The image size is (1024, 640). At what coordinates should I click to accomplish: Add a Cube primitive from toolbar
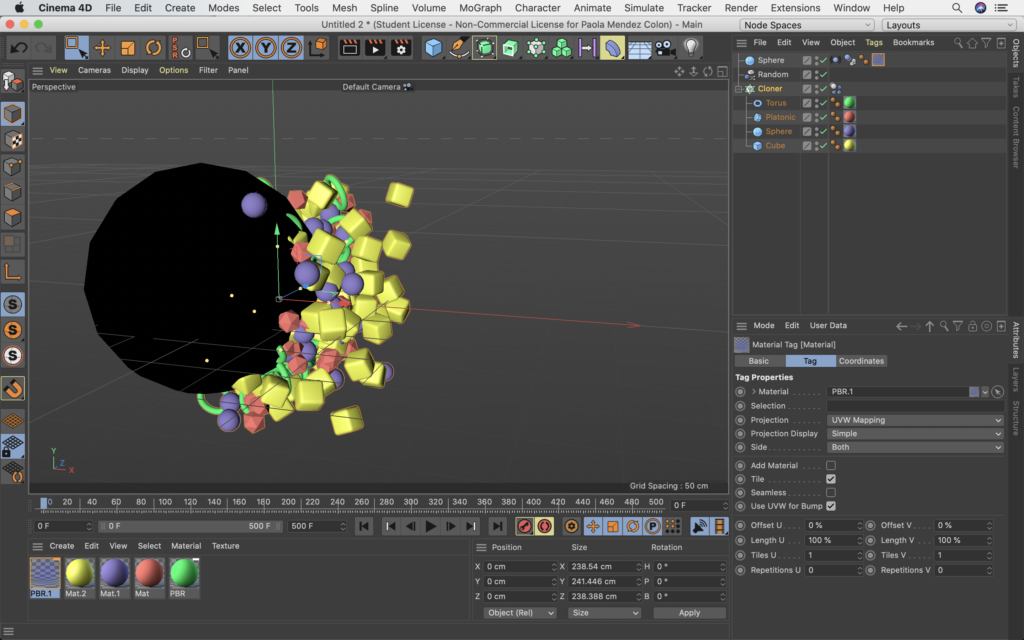433,47
